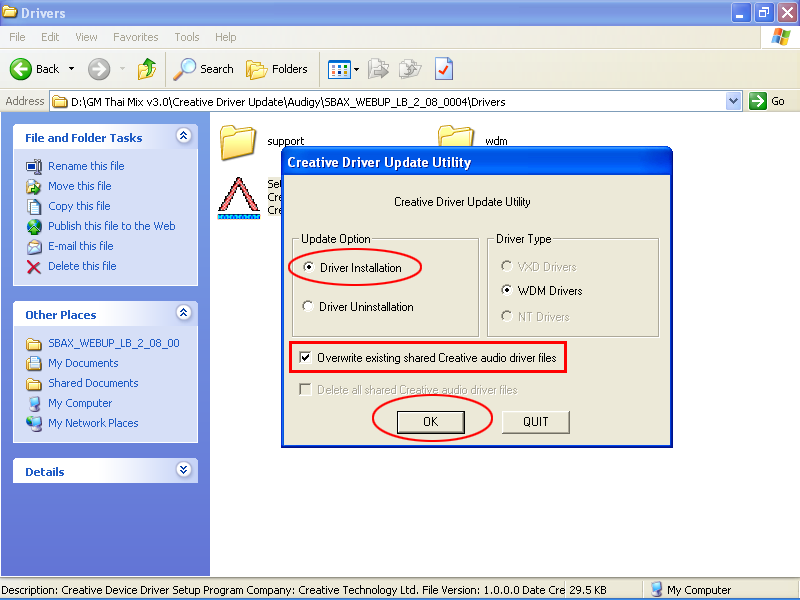This screenshot has width=800, height=600.
Task: Click the green Go arrow icon
Action: pos(758,101)
